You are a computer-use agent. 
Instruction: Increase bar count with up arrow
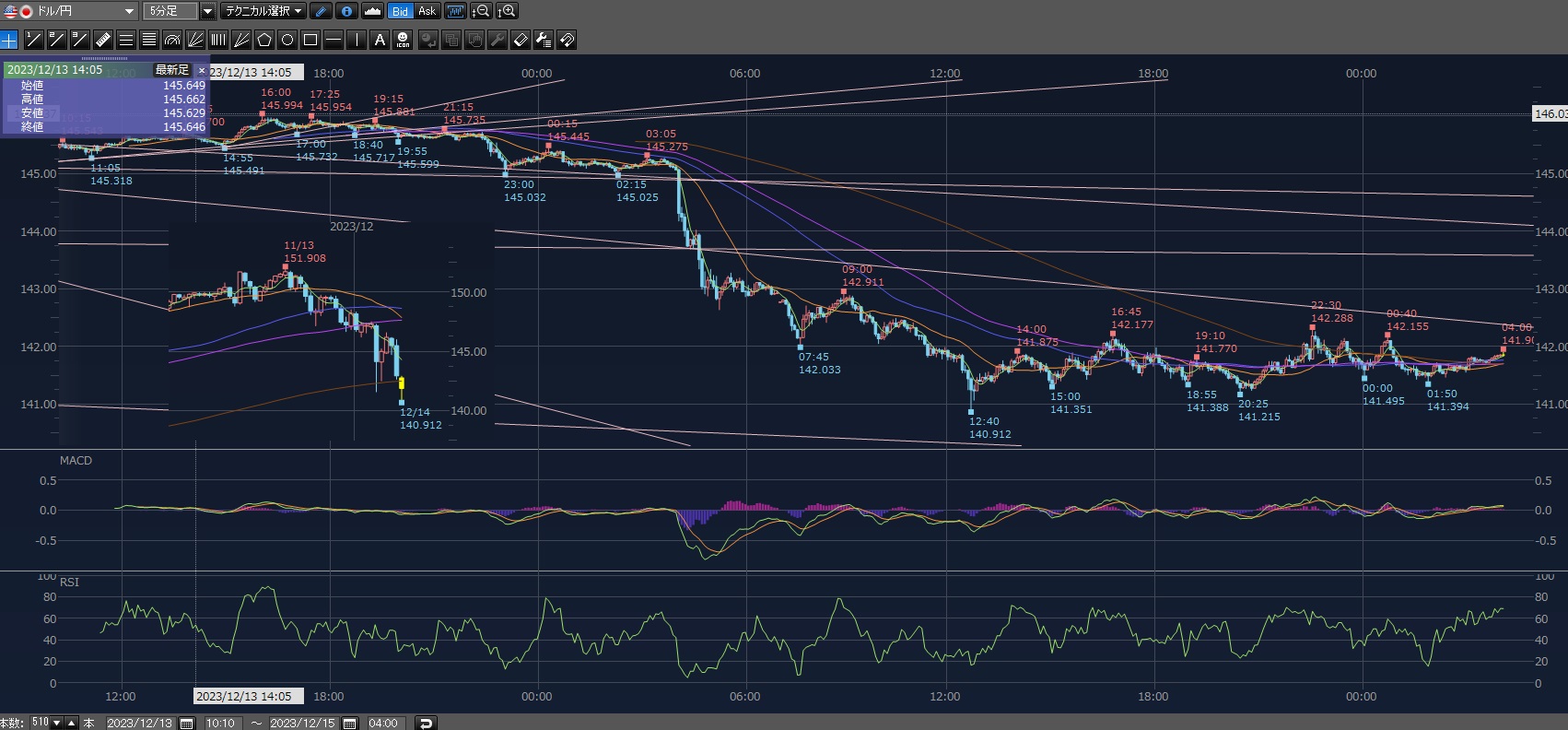(x=72, y=724)
